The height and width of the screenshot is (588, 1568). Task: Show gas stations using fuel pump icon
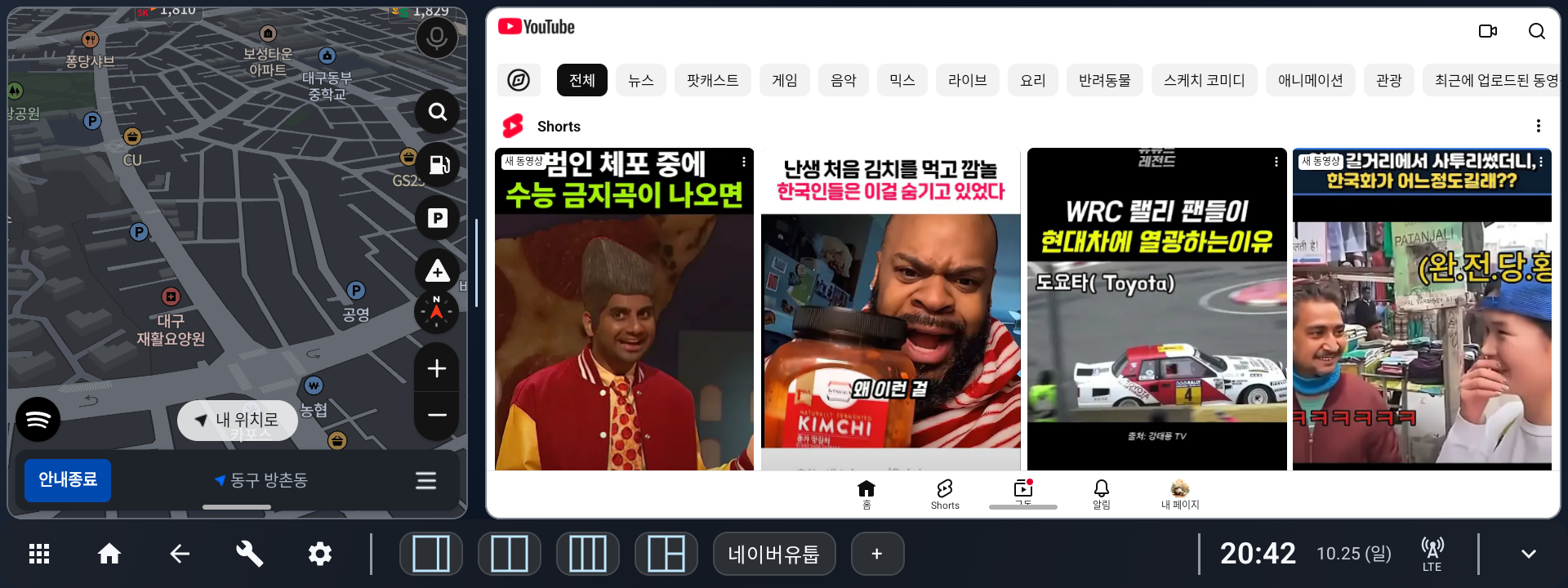[x=438, y=165]
